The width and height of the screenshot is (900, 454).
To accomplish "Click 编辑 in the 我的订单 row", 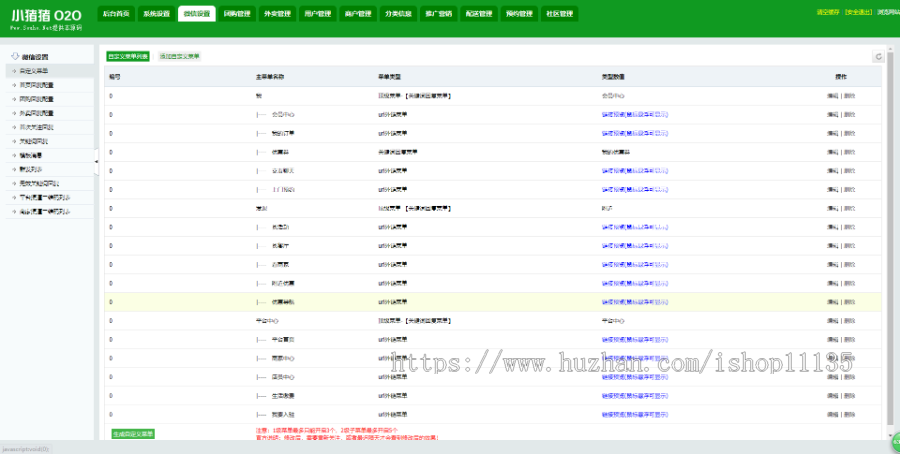I will (832, 133).
